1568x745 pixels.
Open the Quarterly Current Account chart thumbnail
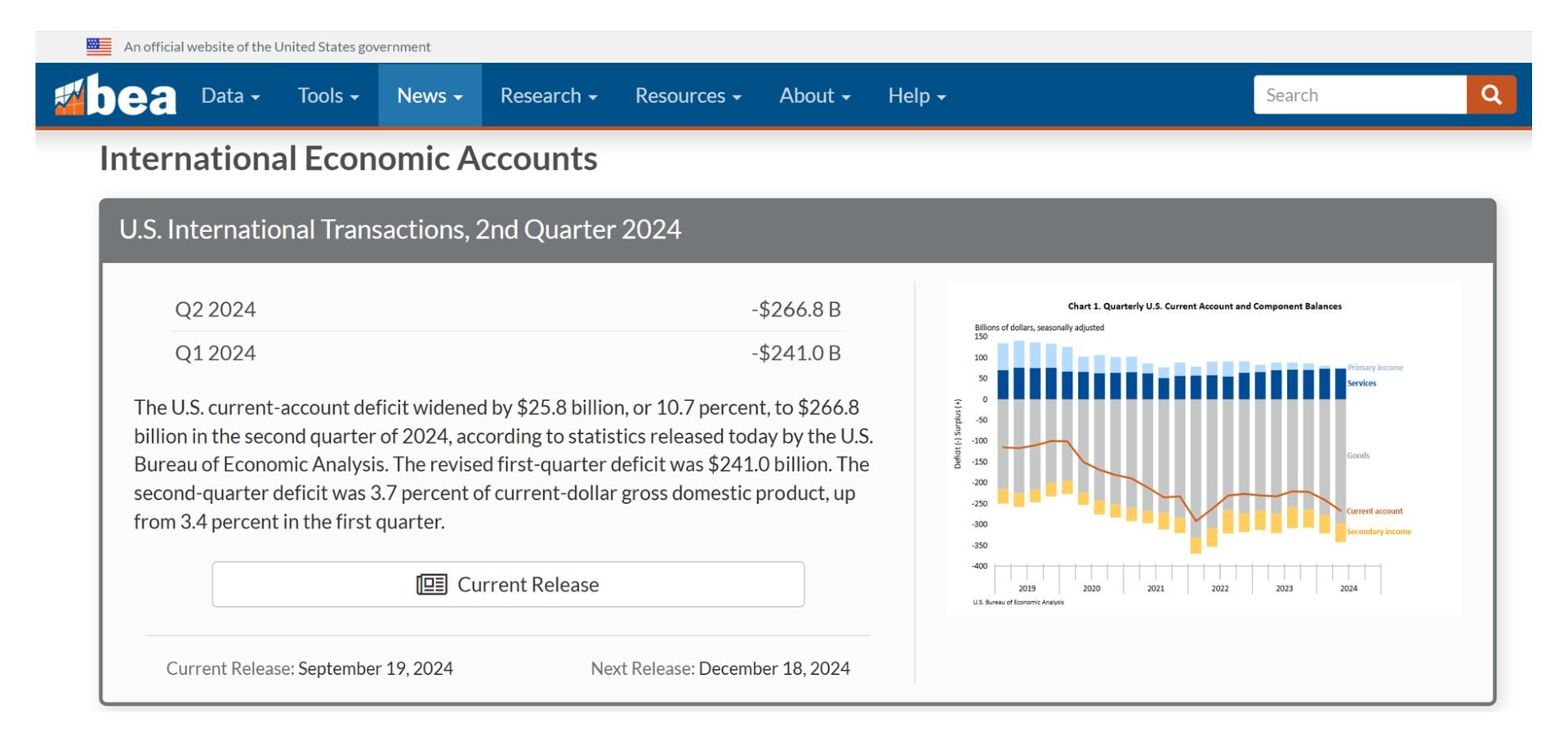1203,449
